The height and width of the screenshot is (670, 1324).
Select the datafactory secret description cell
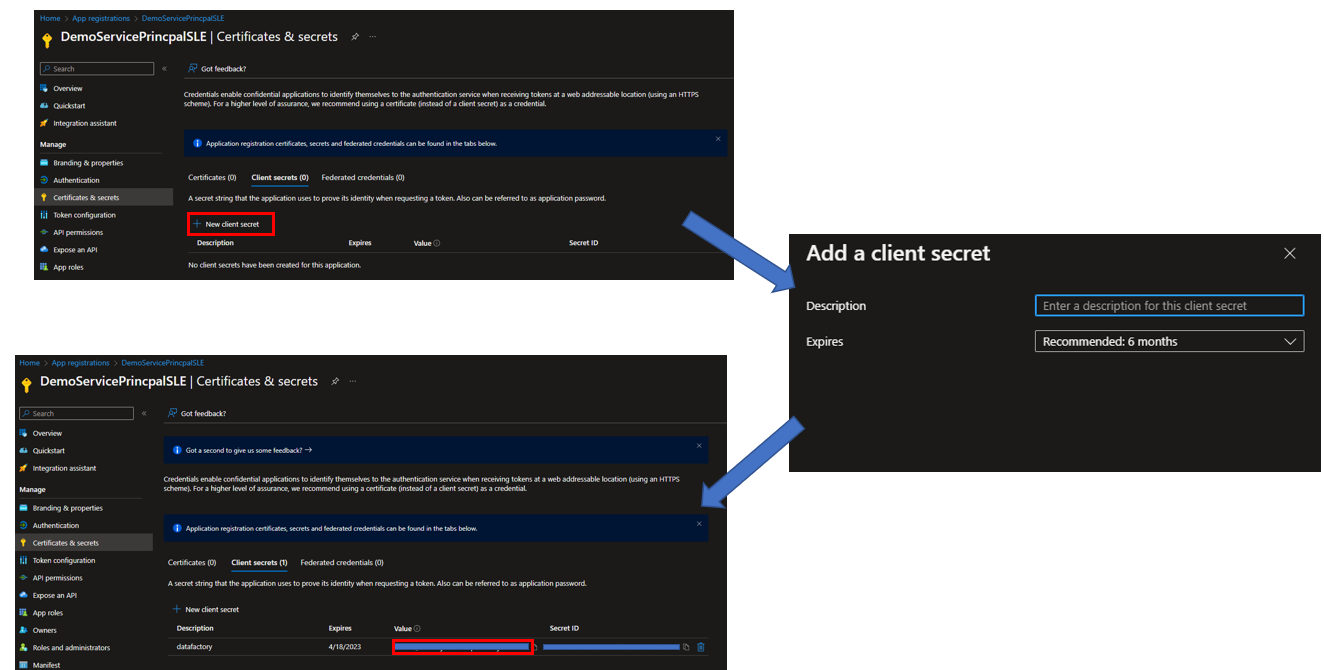pos(195,647)
